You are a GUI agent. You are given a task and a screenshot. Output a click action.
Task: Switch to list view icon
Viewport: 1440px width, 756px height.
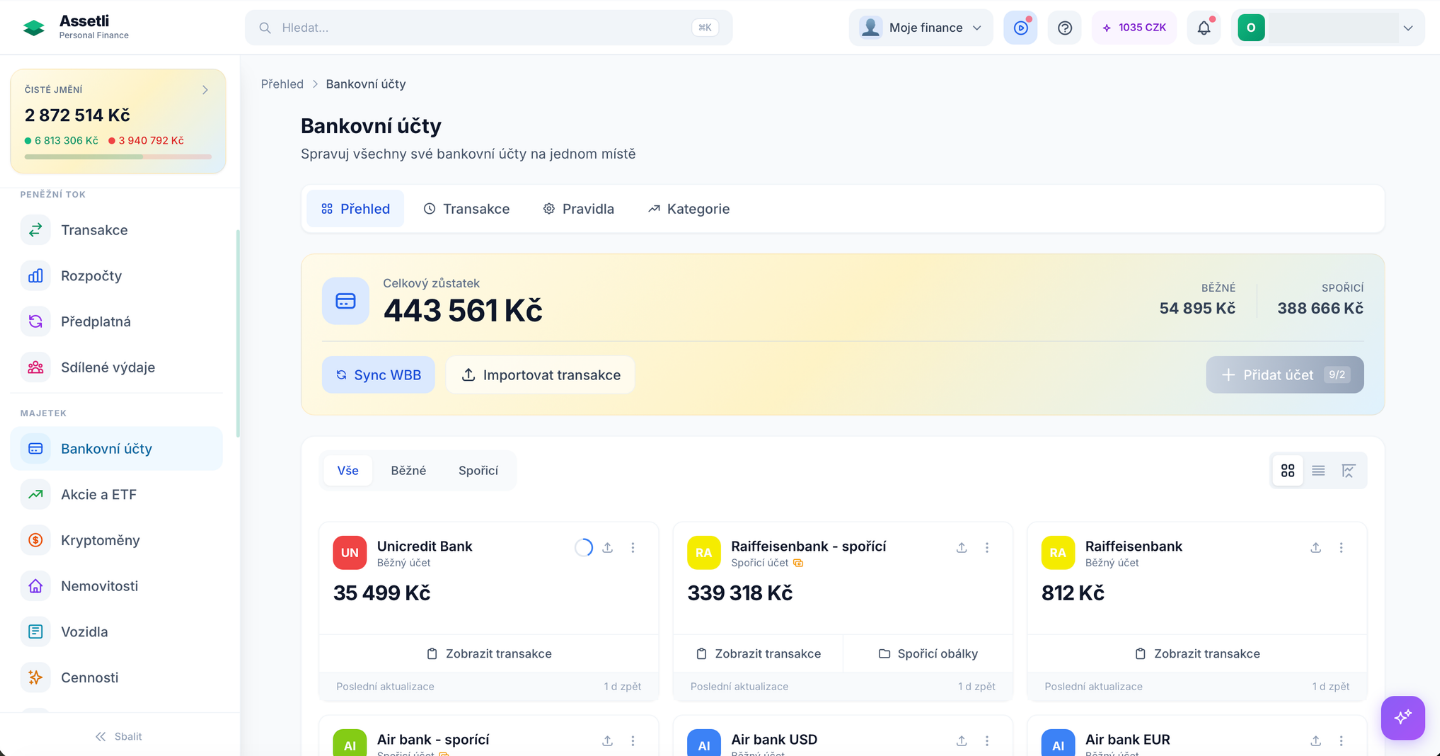(1318, 470)
